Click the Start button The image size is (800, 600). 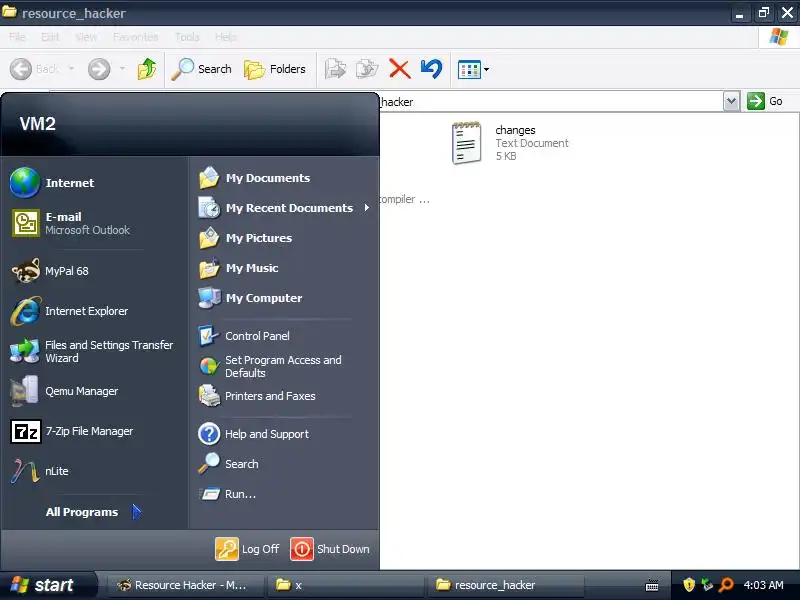click(x=47, y=585)
